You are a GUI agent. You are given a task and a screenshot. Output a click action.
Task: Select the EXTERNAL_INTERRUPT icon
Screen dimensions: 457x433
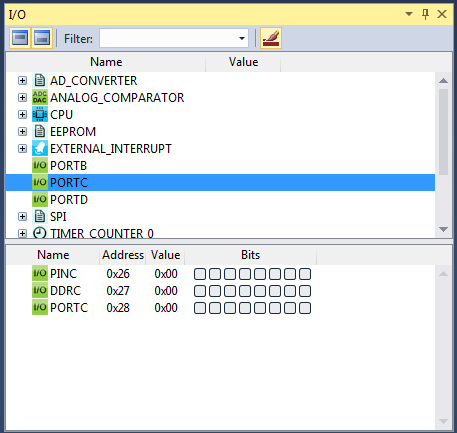pos(40,148)
